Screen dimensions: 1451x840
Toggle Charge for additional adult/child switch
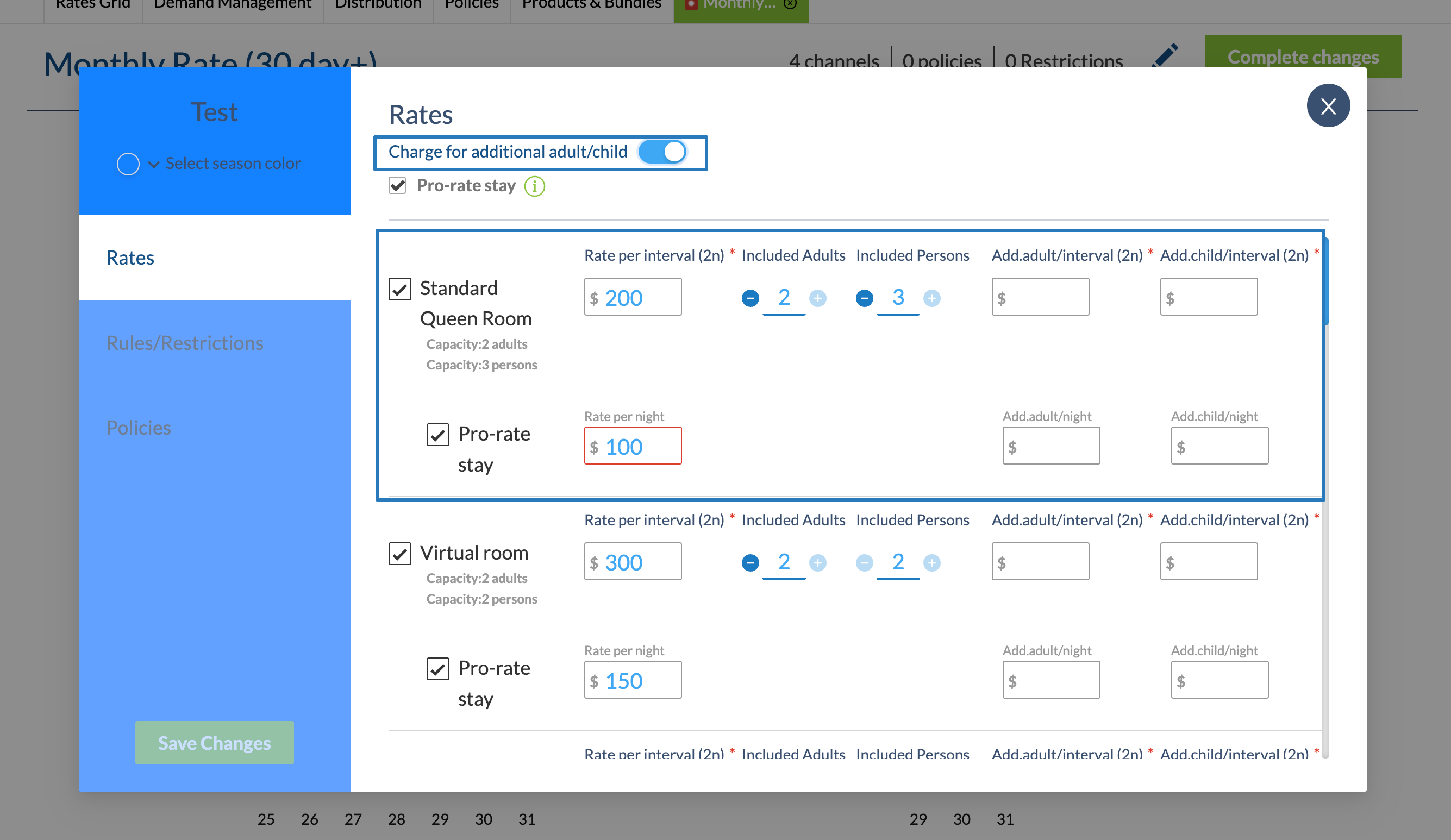pos(662,152)
